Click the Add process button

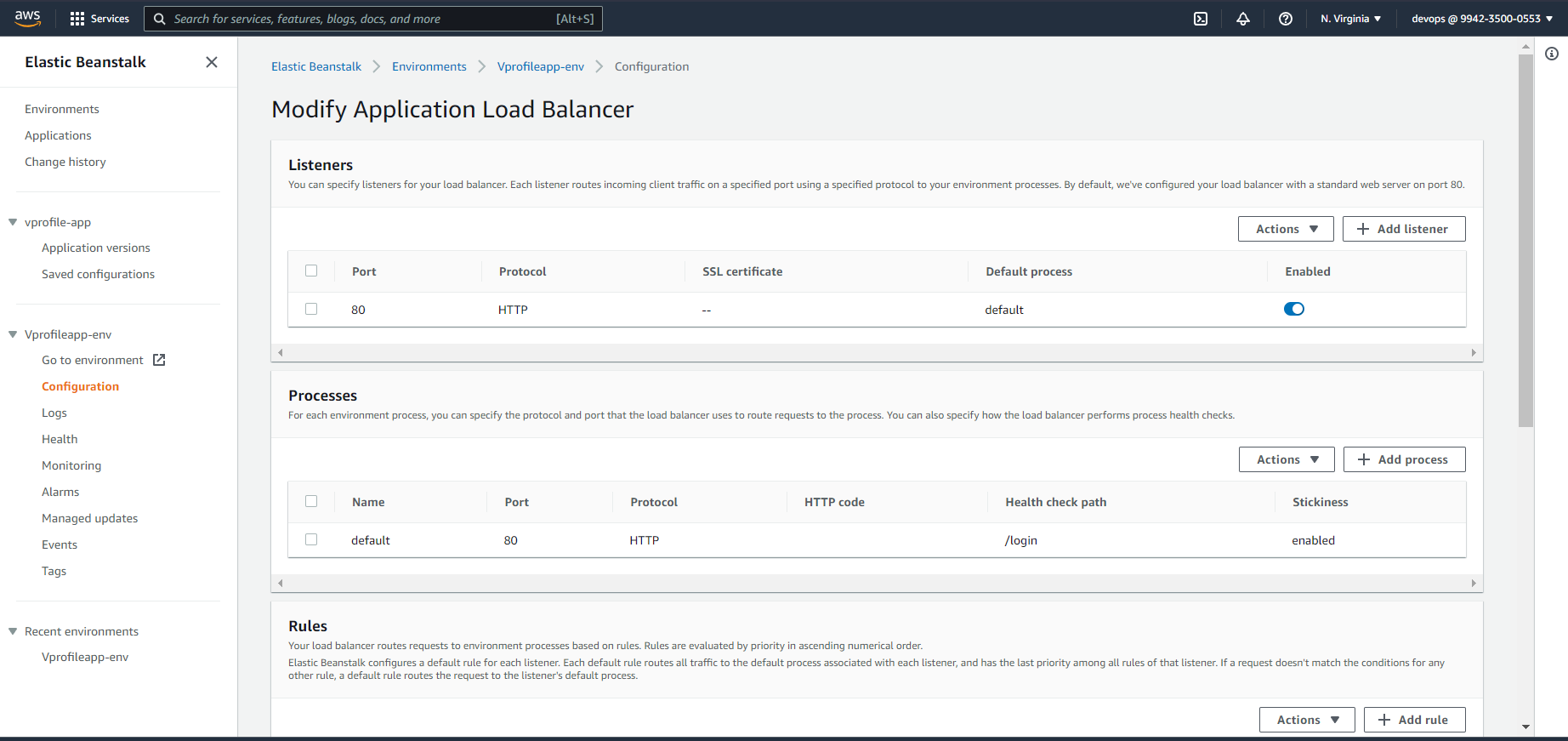coord(1405,459)
